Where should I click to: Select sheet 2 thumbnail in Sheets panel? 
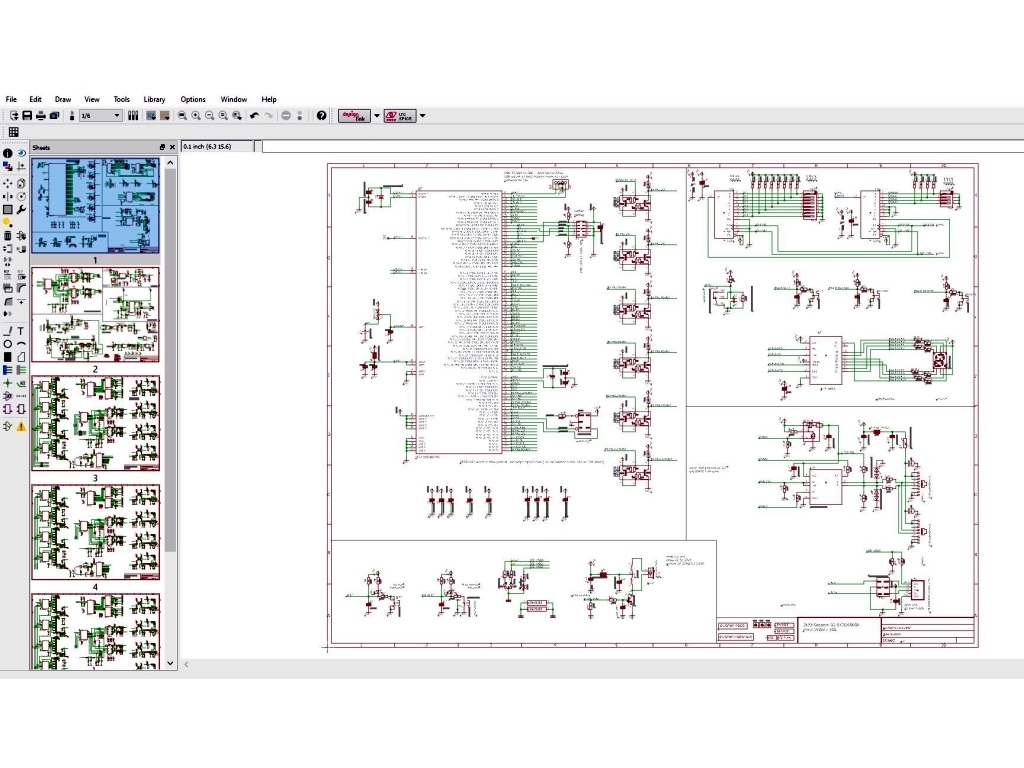[x=95, y=314]
